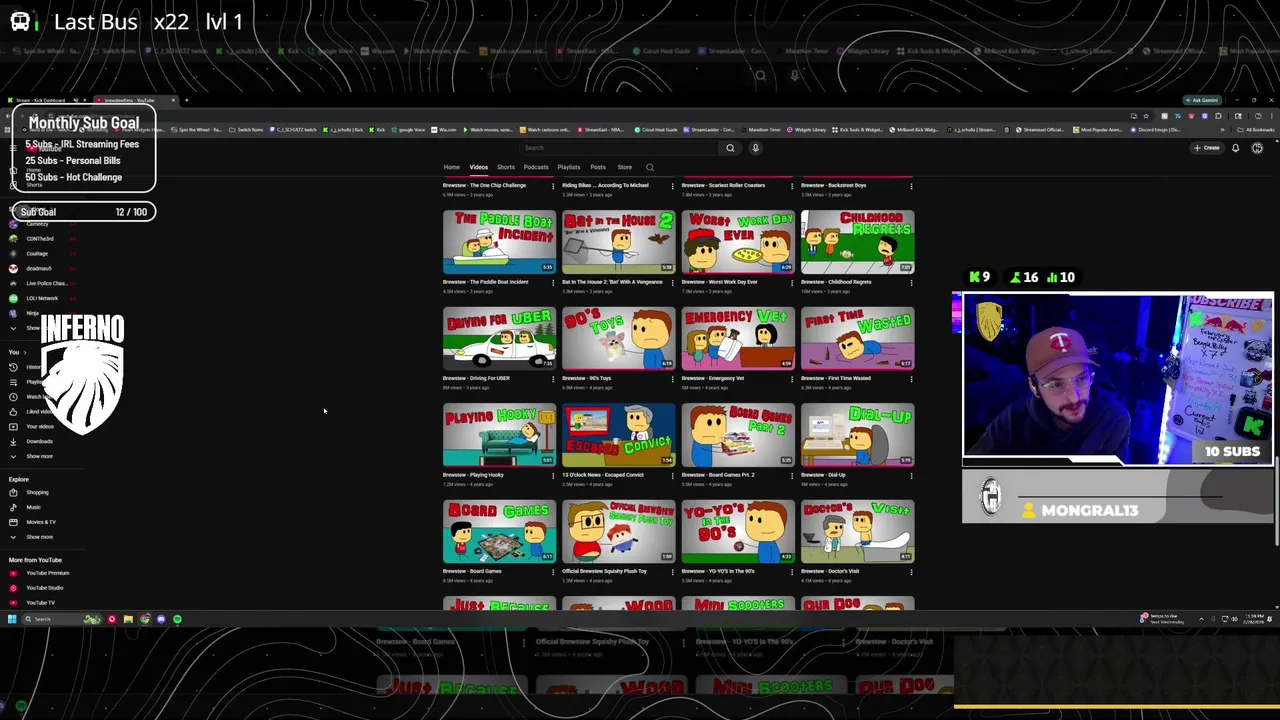
Task: Open Brewstew - Childhood Regrets title link
Action: pos(836,282)
